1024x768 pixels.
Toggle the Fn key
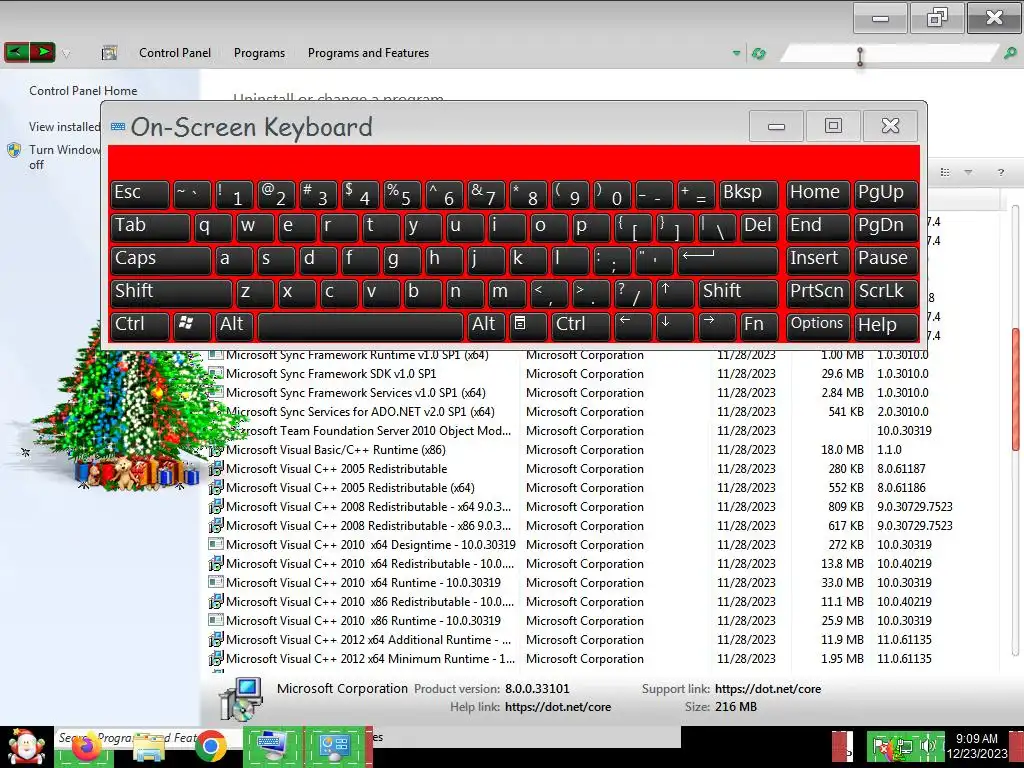point(759,325)
